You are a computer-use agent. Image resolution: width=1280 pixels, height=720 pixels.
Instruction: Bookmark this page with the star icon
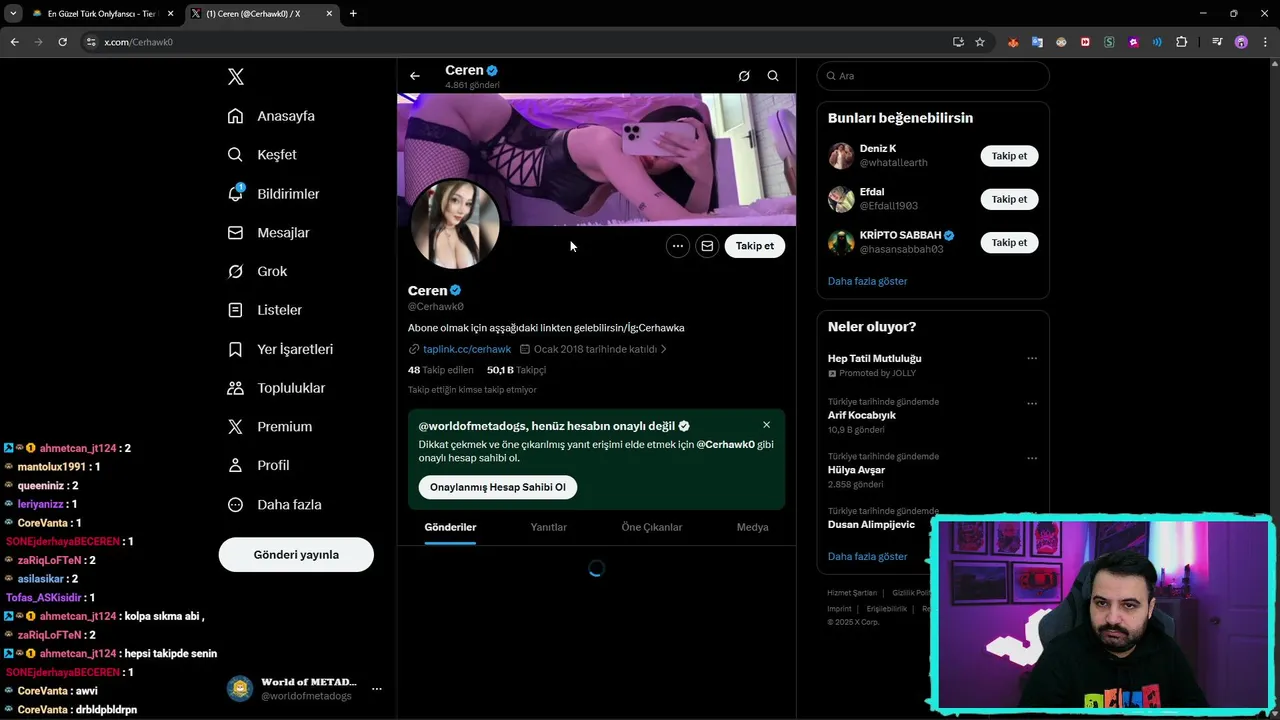pyautogui.click(x=980, y=42)
